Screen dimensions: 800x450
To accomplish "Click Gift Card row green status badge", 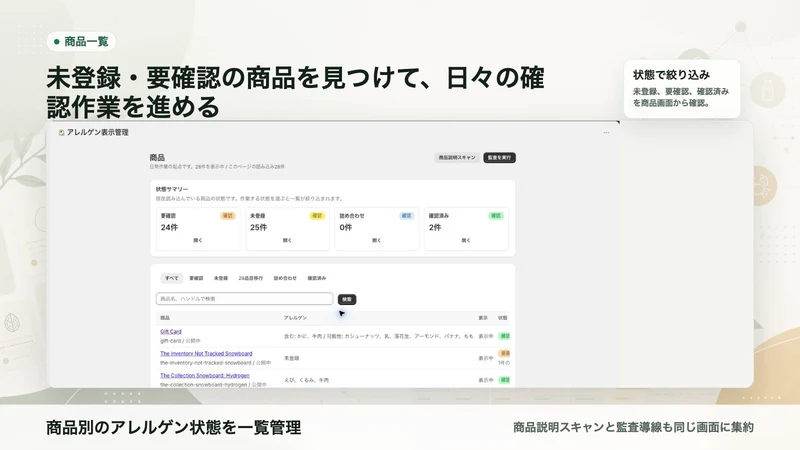I will (505, 336).
